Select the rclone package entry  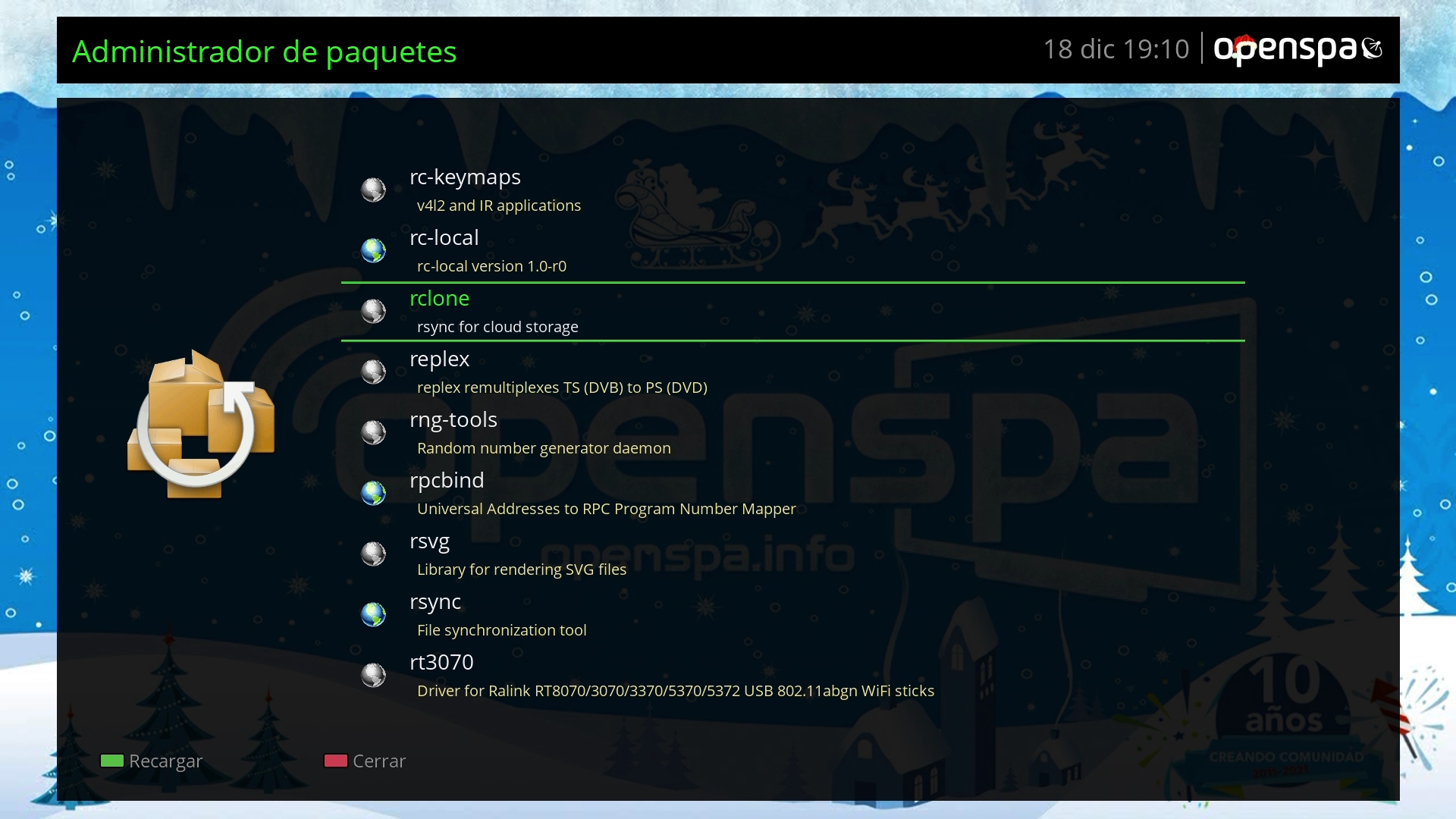pyautogui.click(x=793, y=312)
